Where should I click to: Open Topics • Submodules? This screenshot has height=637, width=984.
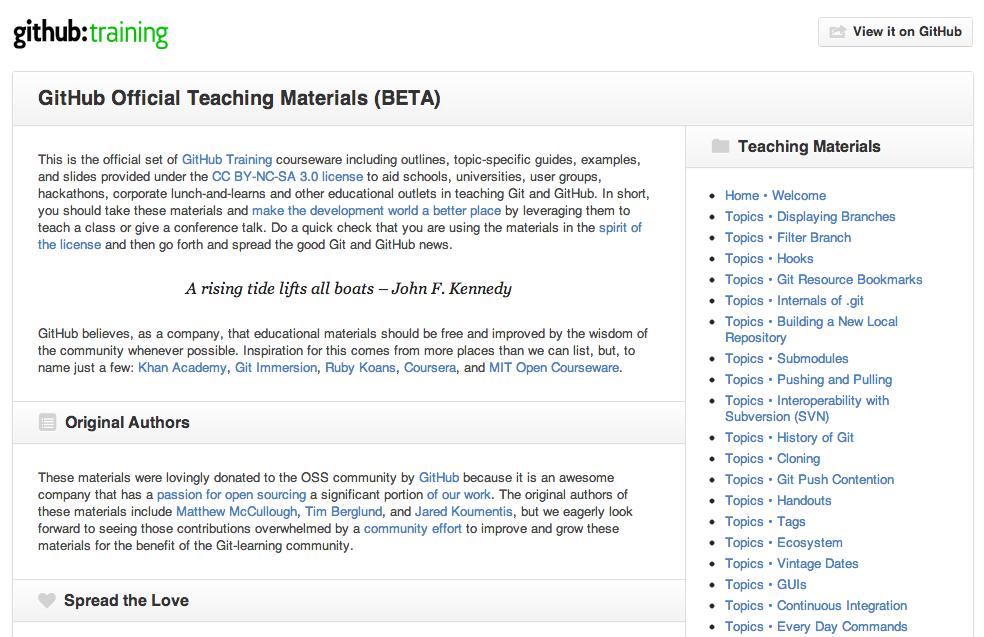(787, 358)
